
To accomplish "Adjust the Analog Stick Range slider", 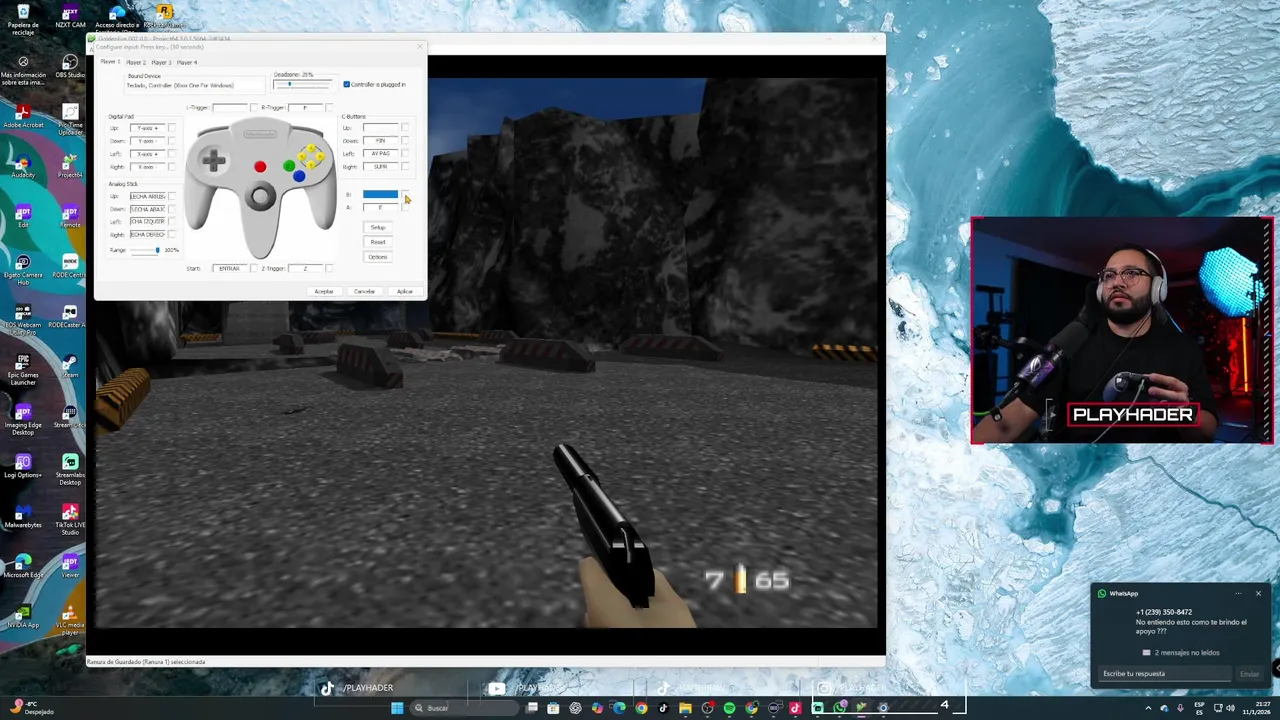I will [144, 250].
